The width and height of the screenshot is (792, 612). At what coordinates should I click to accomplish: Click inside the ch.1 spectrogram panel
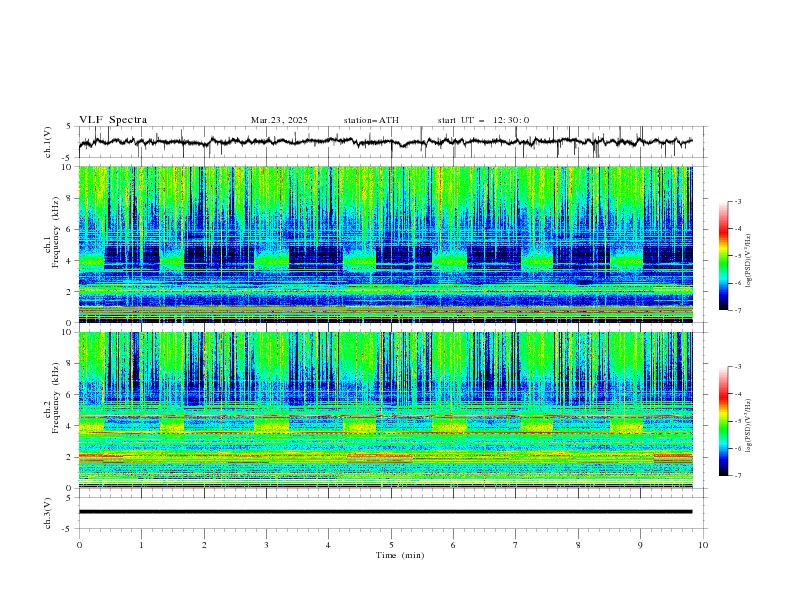coord(385,244)
